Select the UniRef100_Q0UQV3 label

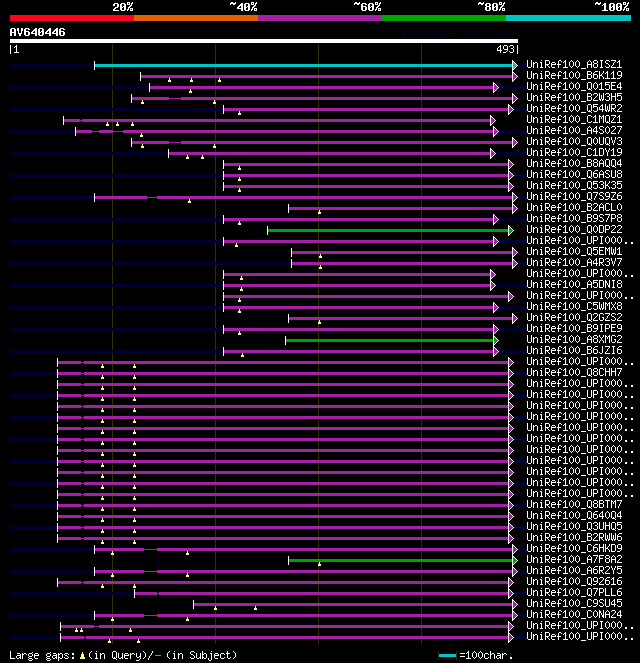tap(574, 141)
